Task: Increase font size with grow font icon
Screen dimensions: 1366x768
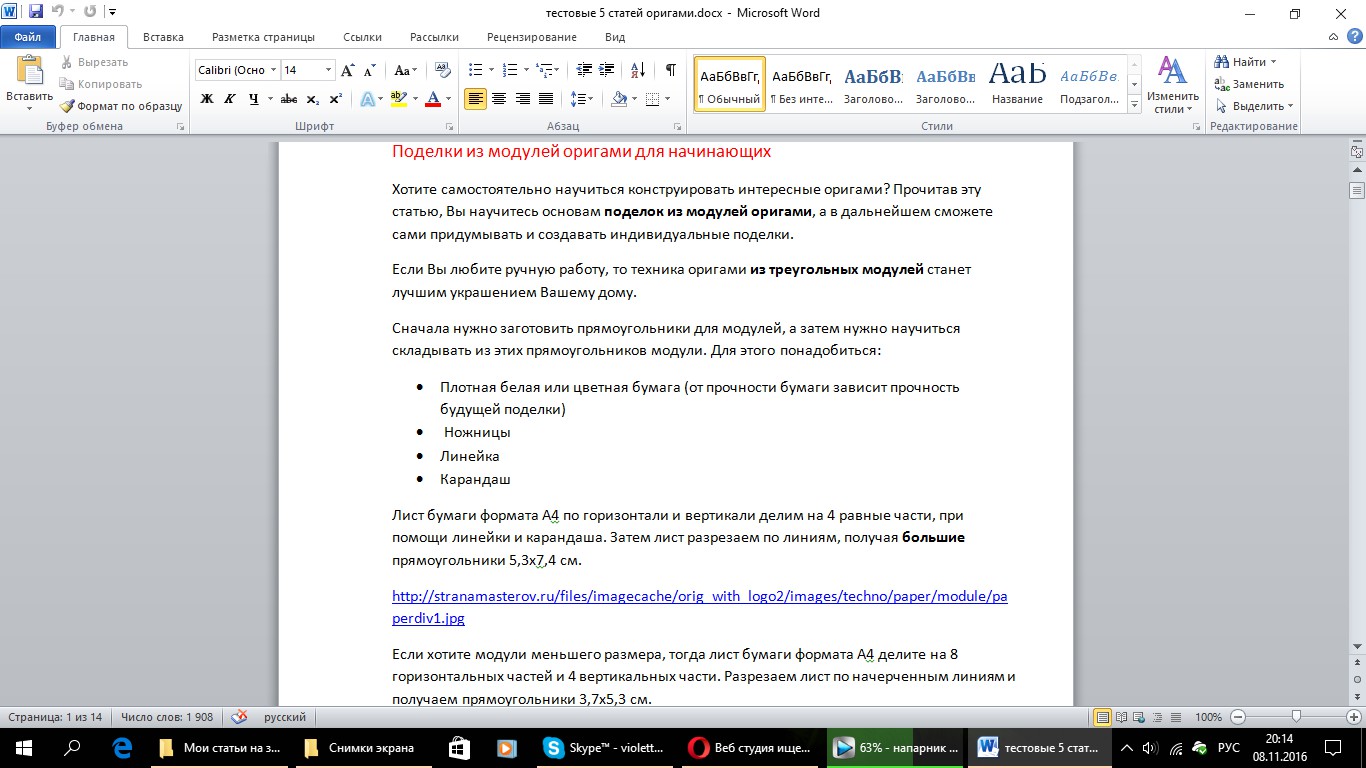Action: pos(348,70)
